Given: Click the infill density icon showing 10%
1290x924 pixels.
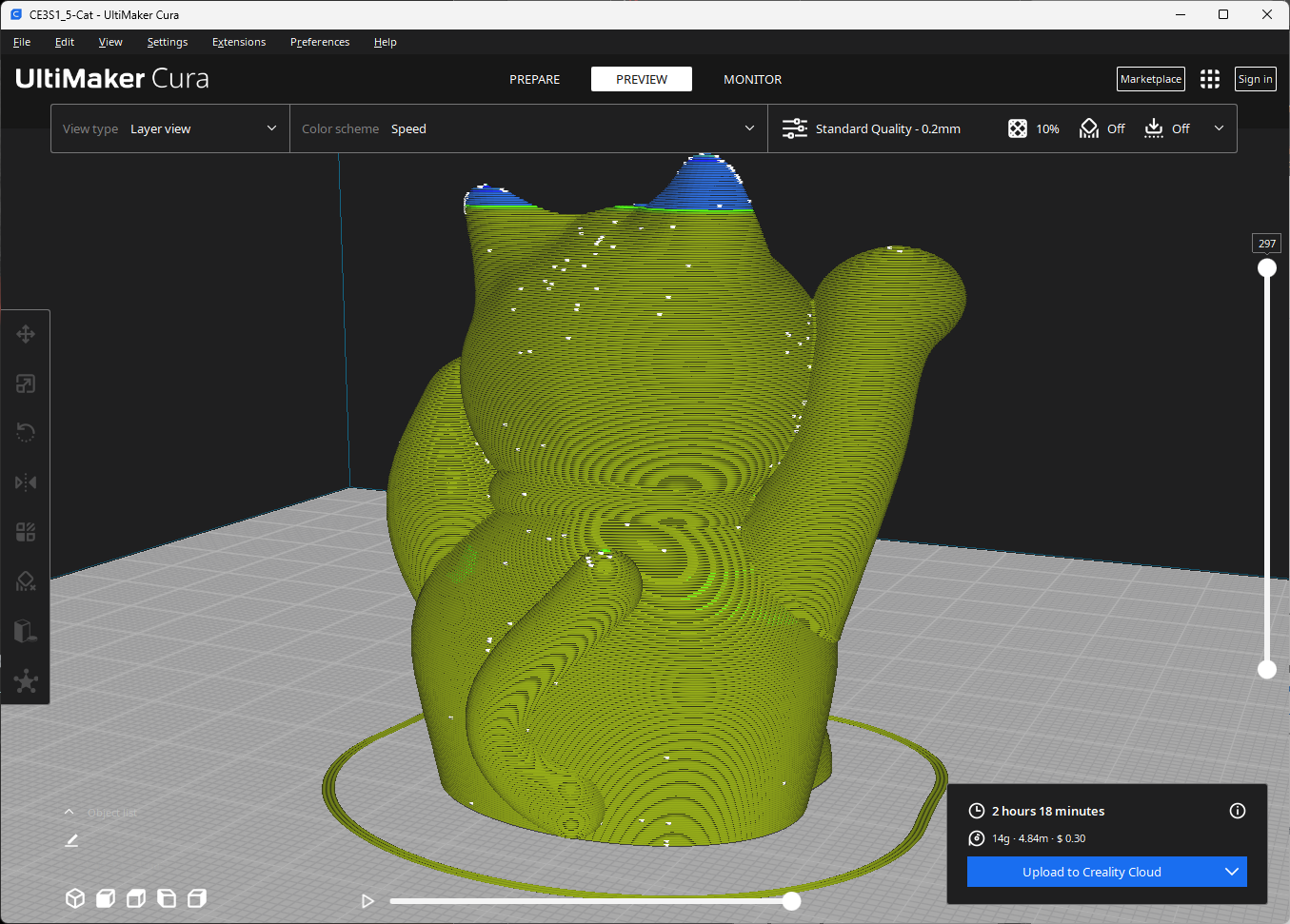Looking at the screenshot, I should click(1017, 128).
